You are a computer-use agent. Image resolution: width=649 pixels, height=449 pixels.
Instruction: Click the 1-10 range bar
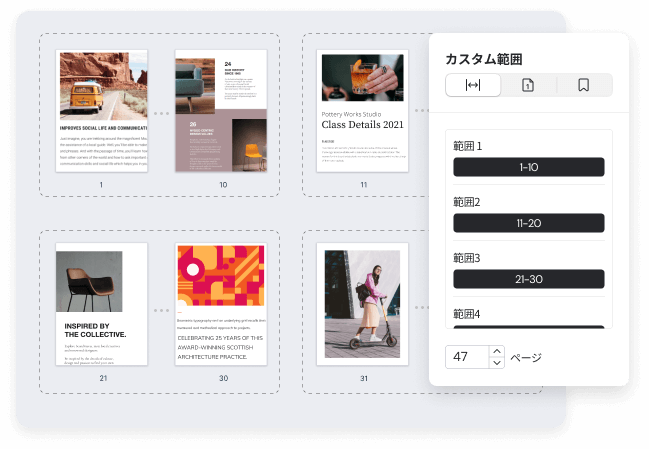529,167
